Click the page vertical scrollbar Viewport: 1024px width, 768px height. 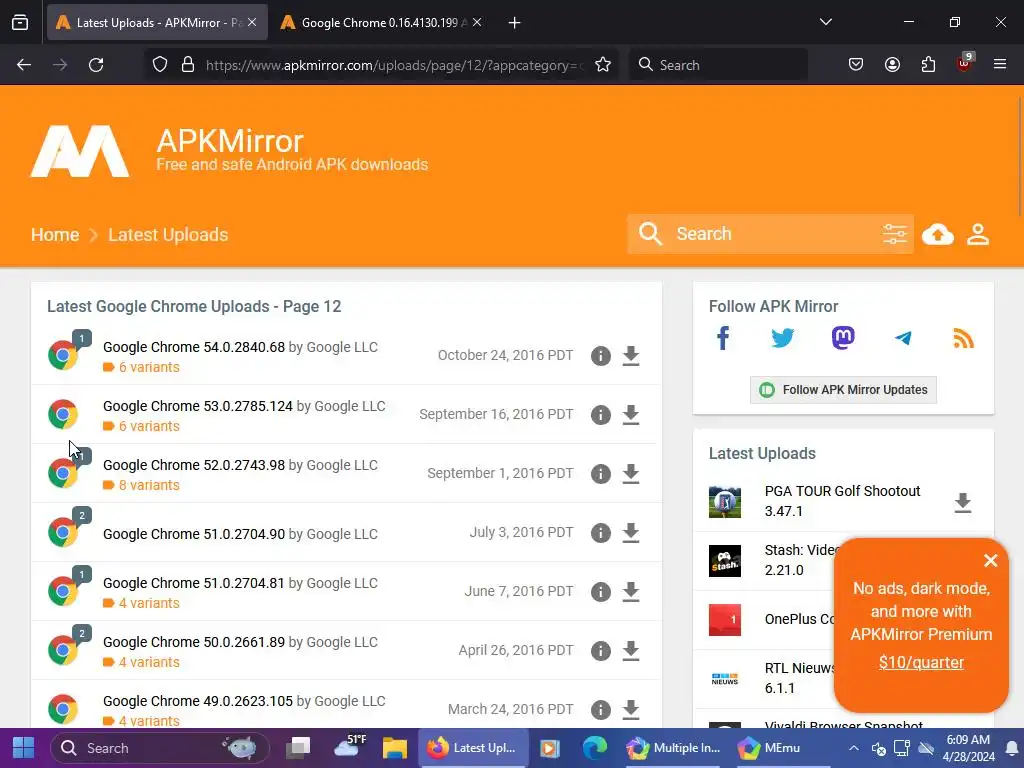click(1020, 157)
